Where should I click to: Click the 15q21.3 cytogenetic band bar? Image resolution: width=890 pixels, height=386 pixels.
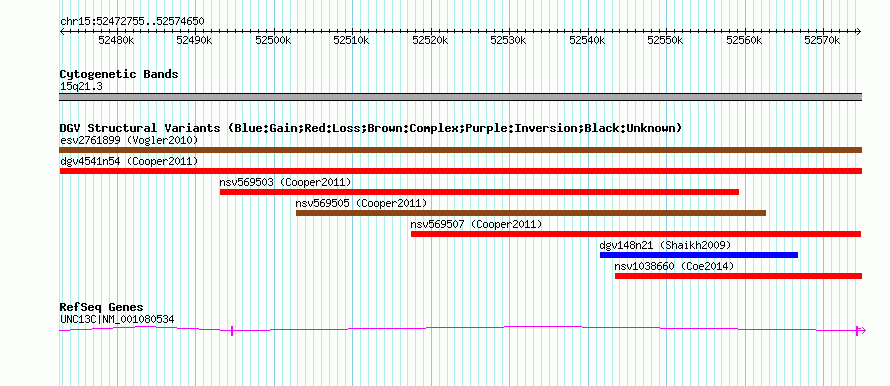(460, 97)
